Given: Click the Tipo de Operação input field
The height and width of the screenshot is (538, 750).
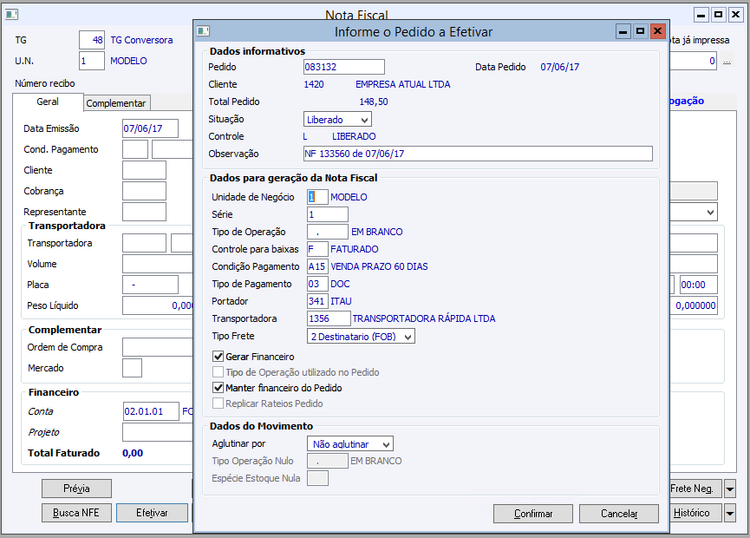Looking at the screenshot, I should click(x=328, y=231).
